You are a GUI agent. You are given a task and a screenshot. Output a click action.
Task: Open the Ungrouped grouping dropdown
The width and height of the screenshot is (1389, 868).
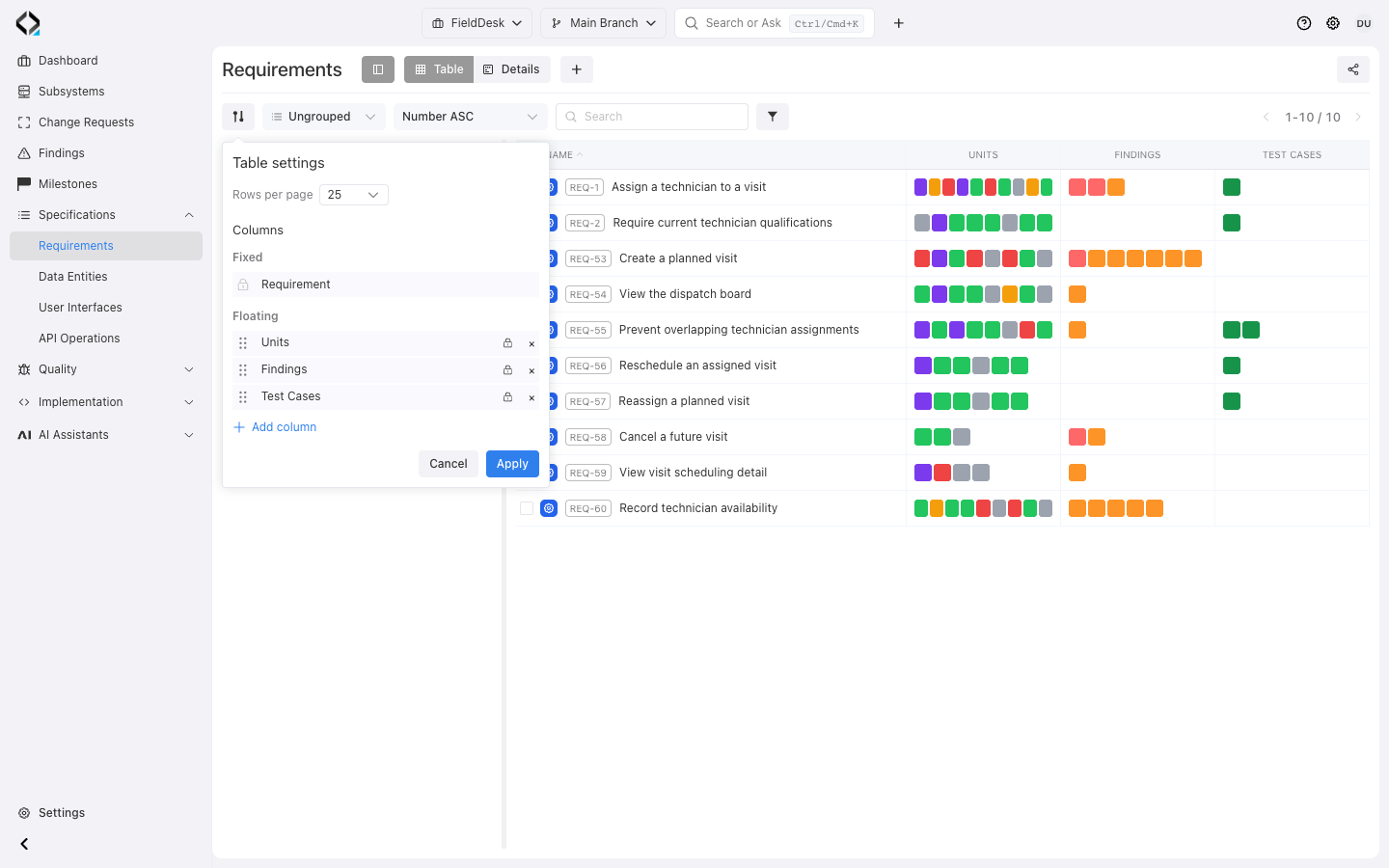coord(324,117)
